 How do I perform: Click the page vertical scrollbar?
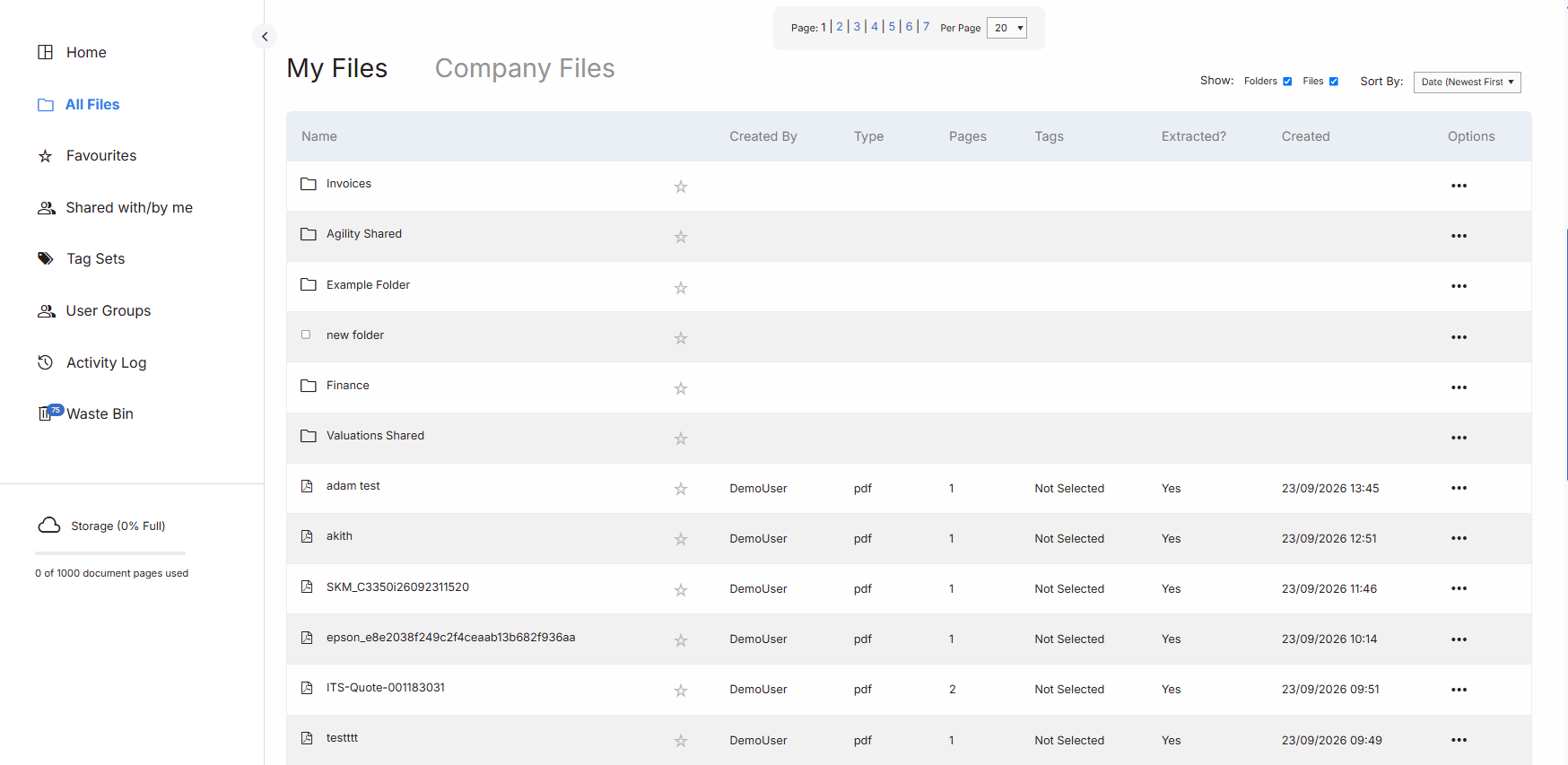point(1565,354)
